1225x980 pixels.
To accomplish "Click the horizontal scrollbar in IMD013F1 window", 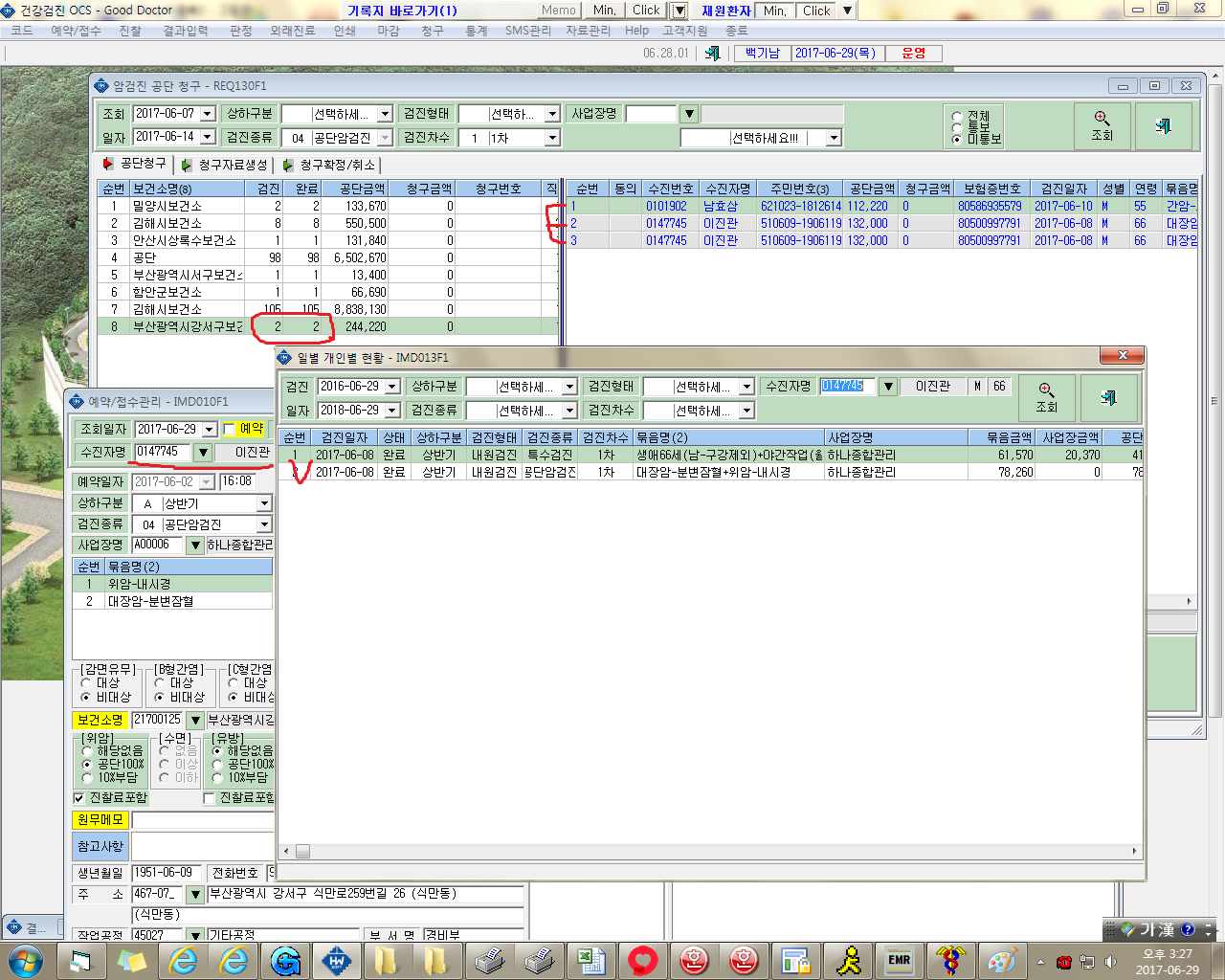I will pyautogui.click(x=711, y=851).
